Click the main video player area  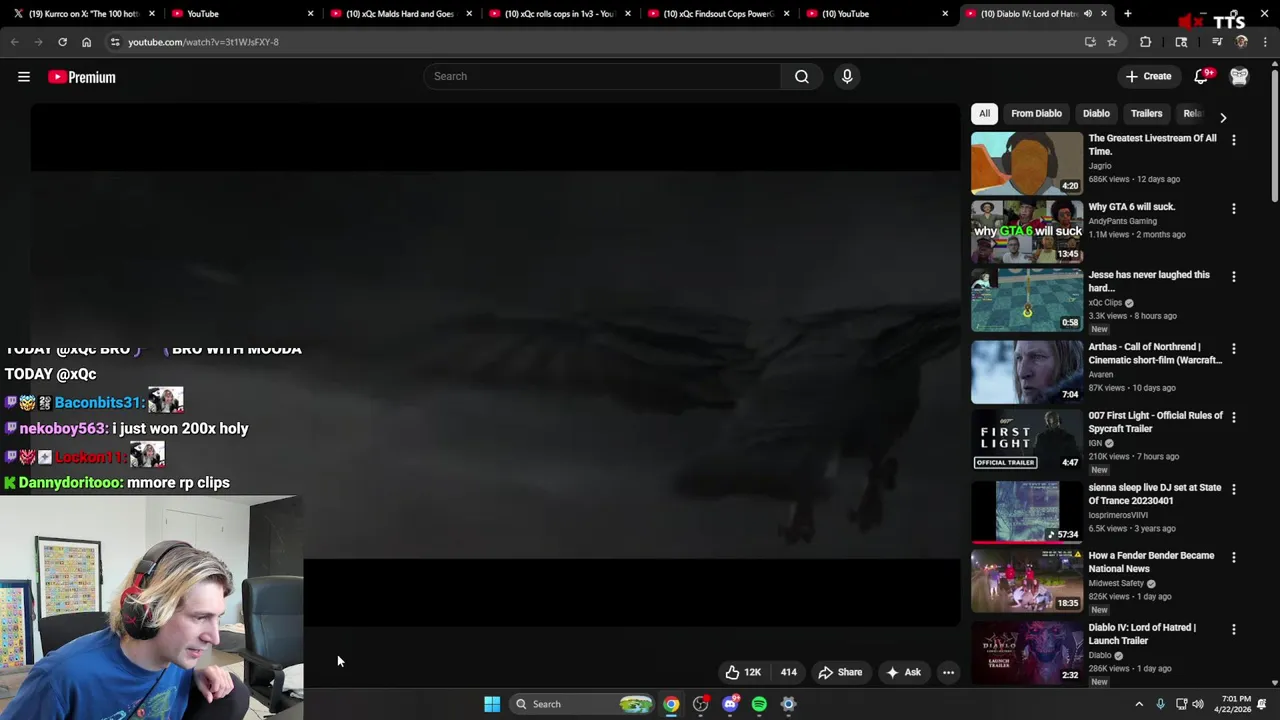pyautogui.click(x=495, y=365)
